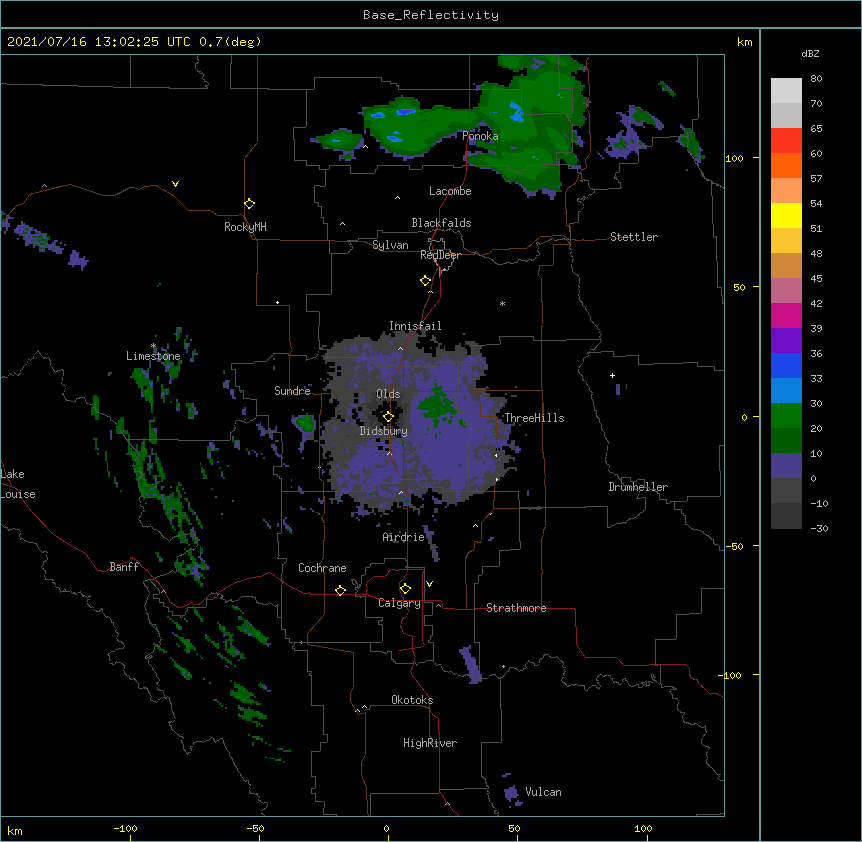Image resolution: width=862 pixels, height=842 pixels.
Task: Click the slate purple legend swatch between 0 and 10
Action: click(786, 466)
